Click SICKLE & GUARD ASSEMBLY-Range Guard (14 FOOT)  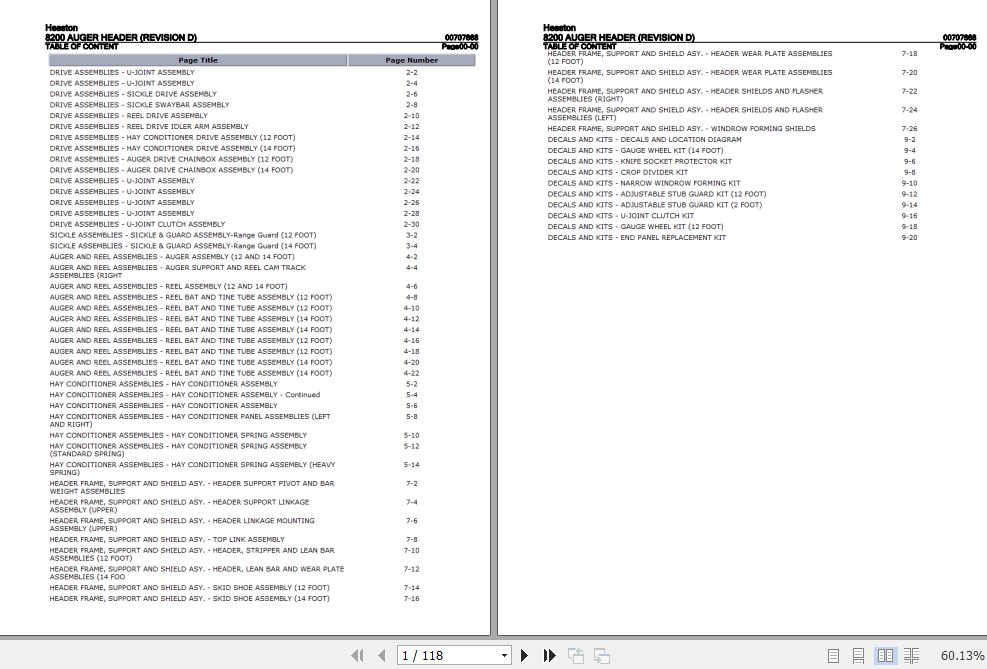(183, 245)
